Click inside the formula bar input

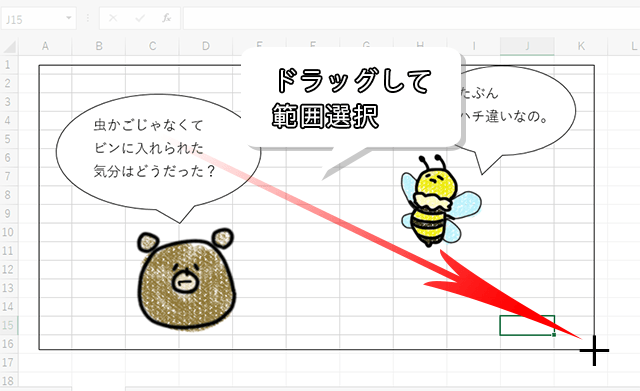coord(411,19)
